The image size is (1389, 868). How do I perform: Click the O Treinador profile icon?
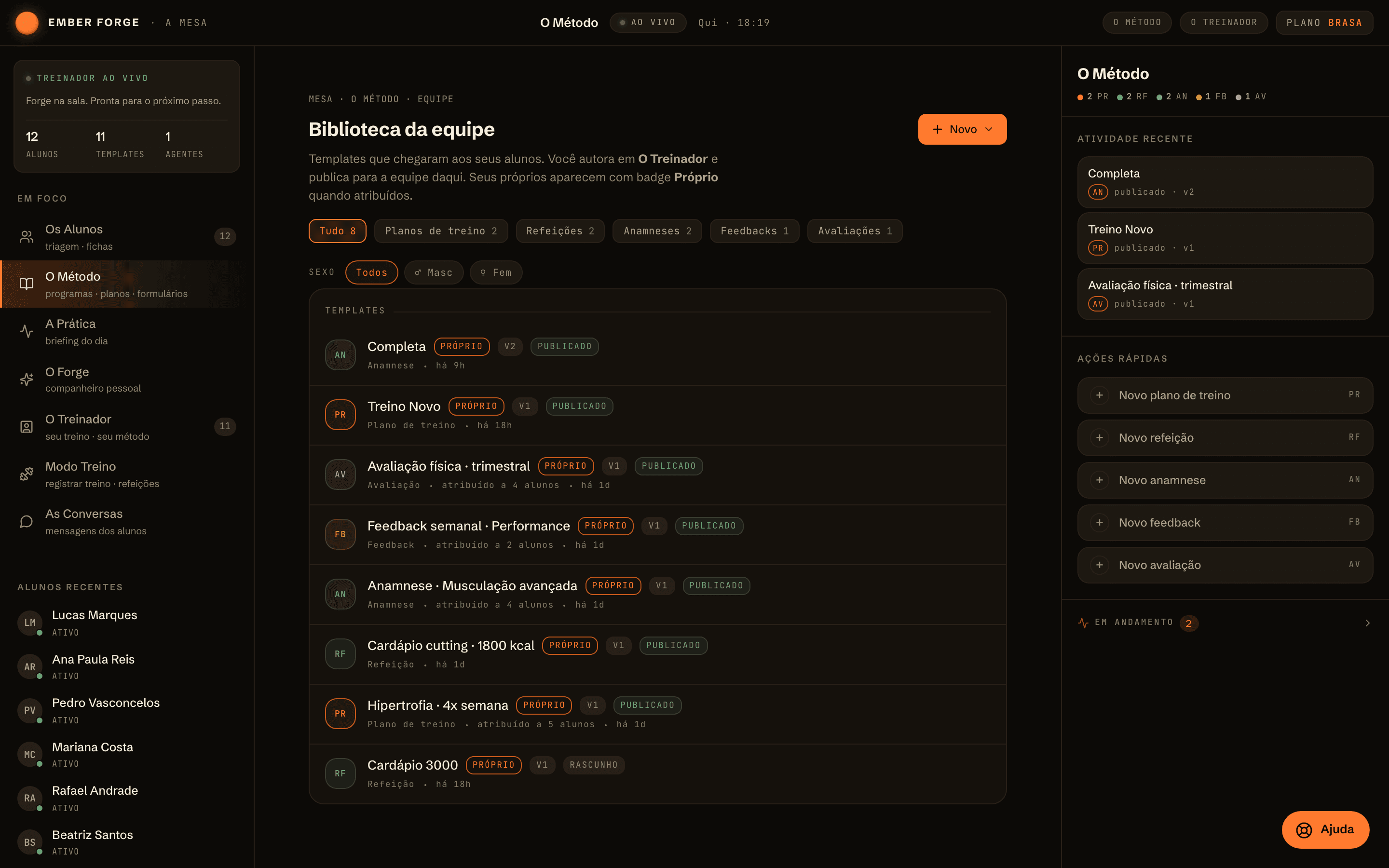tap(27, 427)
